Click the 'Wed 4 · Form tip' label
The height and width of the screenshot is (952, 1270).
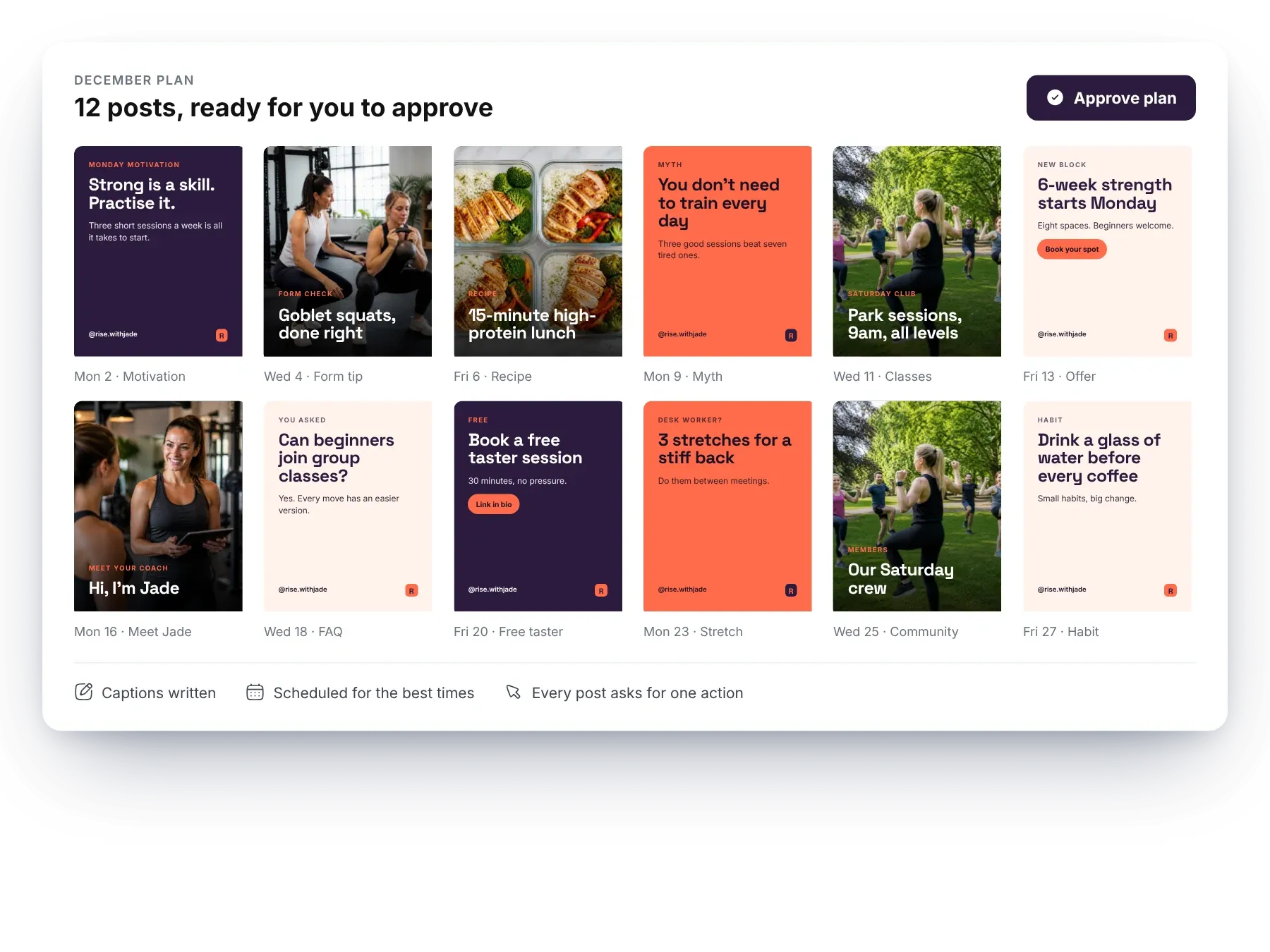click(313, 377)
